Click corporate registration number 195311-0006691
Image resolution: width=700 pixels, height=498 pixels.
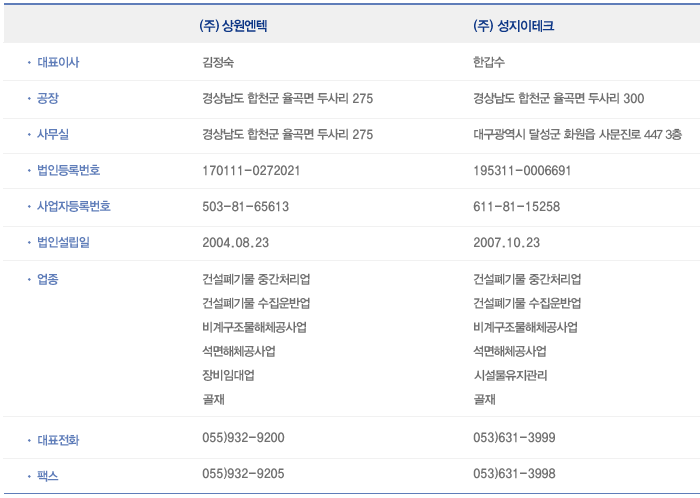[522, 171]
